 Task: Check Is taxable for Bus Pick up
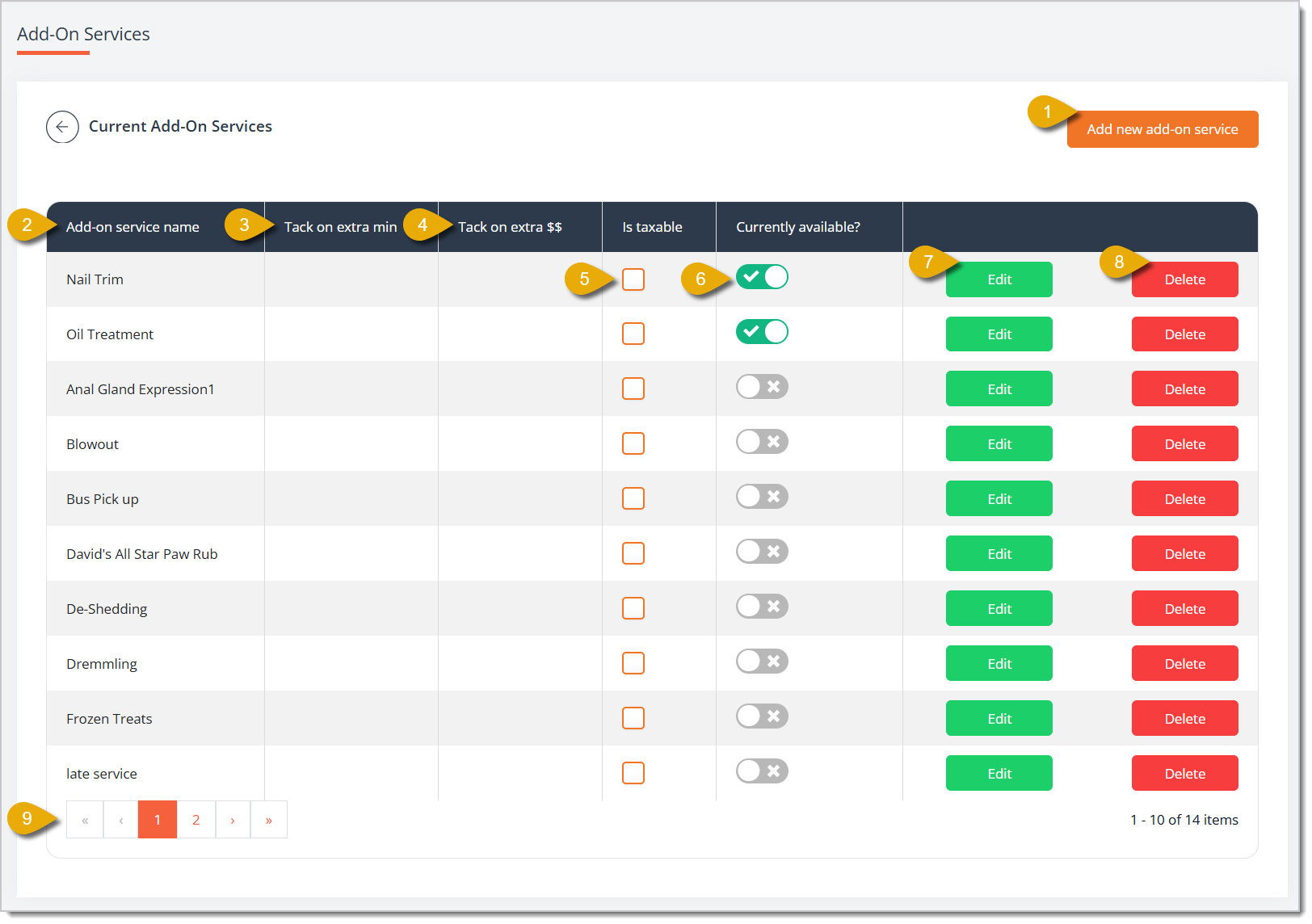coord(633,499)
